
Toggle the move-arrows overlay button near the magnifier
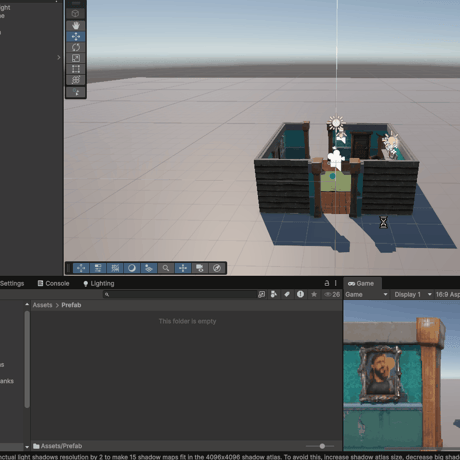183,268
